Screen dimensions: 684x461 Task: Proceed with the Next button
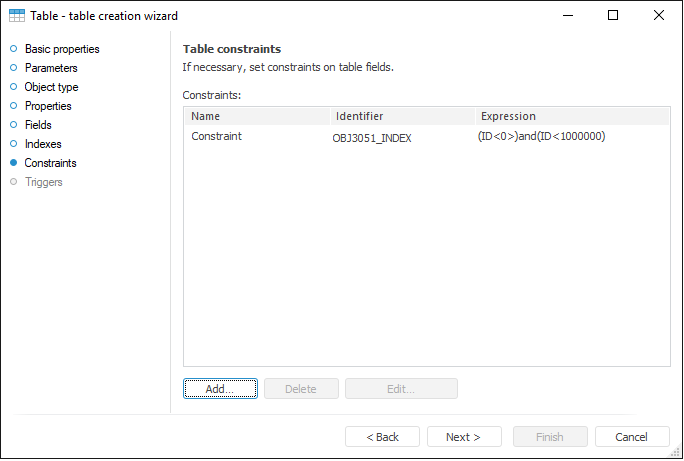click(464, 437)
